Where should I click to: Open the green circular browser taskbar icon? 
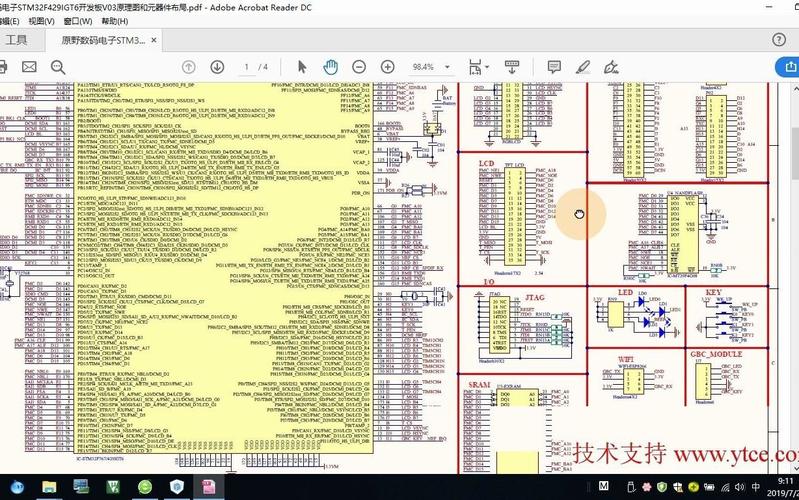[145, 487]
